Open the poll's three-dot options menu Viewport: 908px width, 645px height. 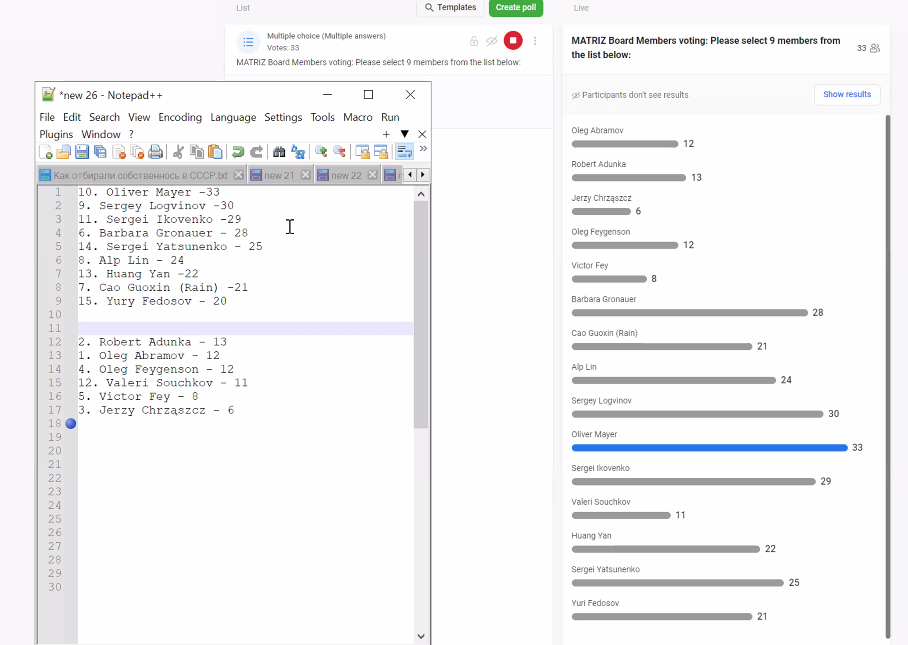click(535, 41)
